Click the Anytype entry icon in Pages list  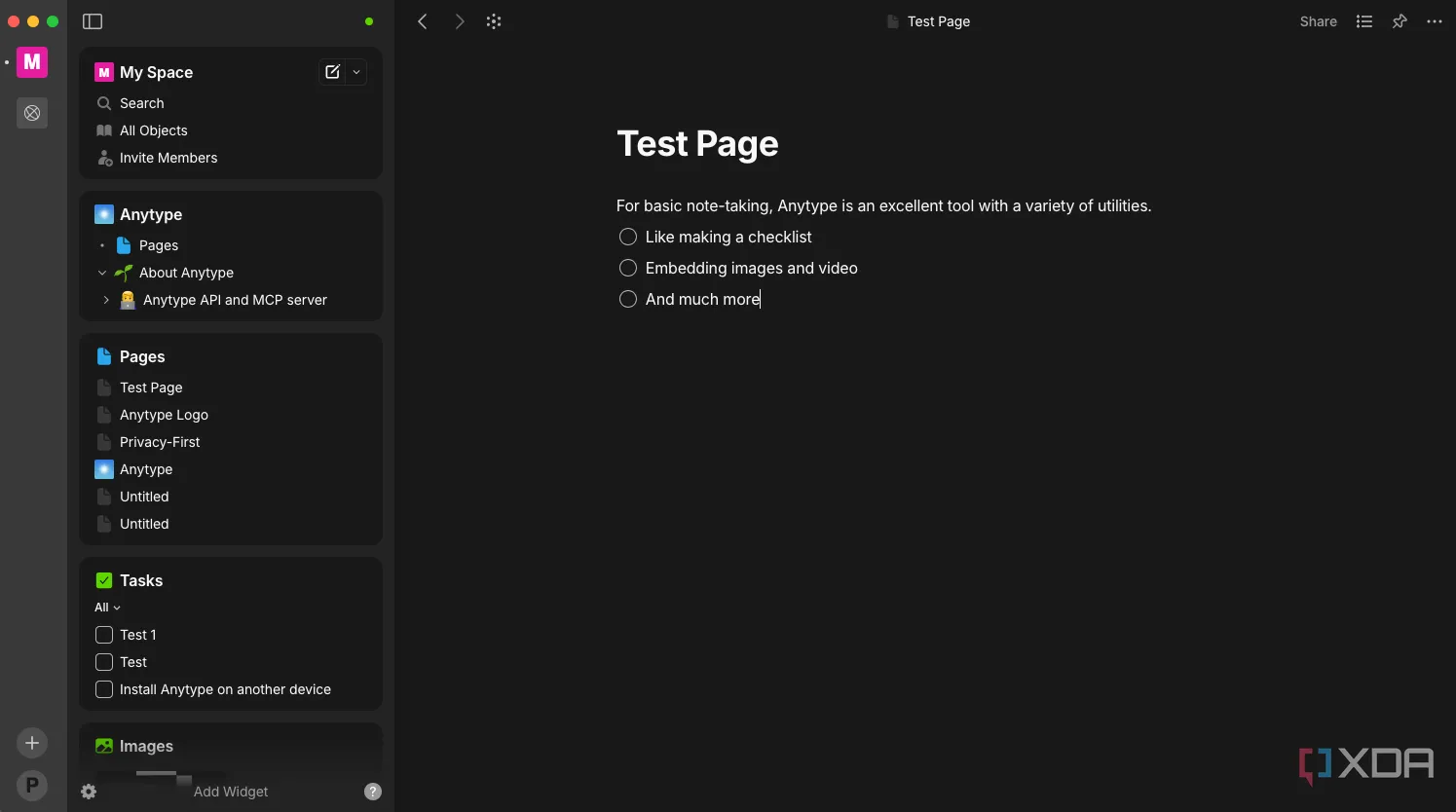tap(104, 469)
